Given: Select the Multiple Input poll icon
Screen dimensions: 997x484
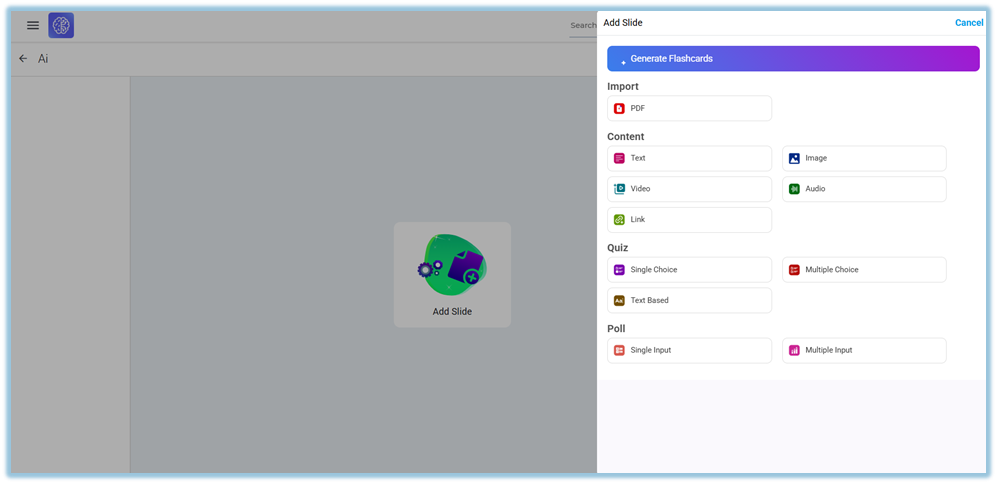Looking at the screenshot, I should (794, 350).
